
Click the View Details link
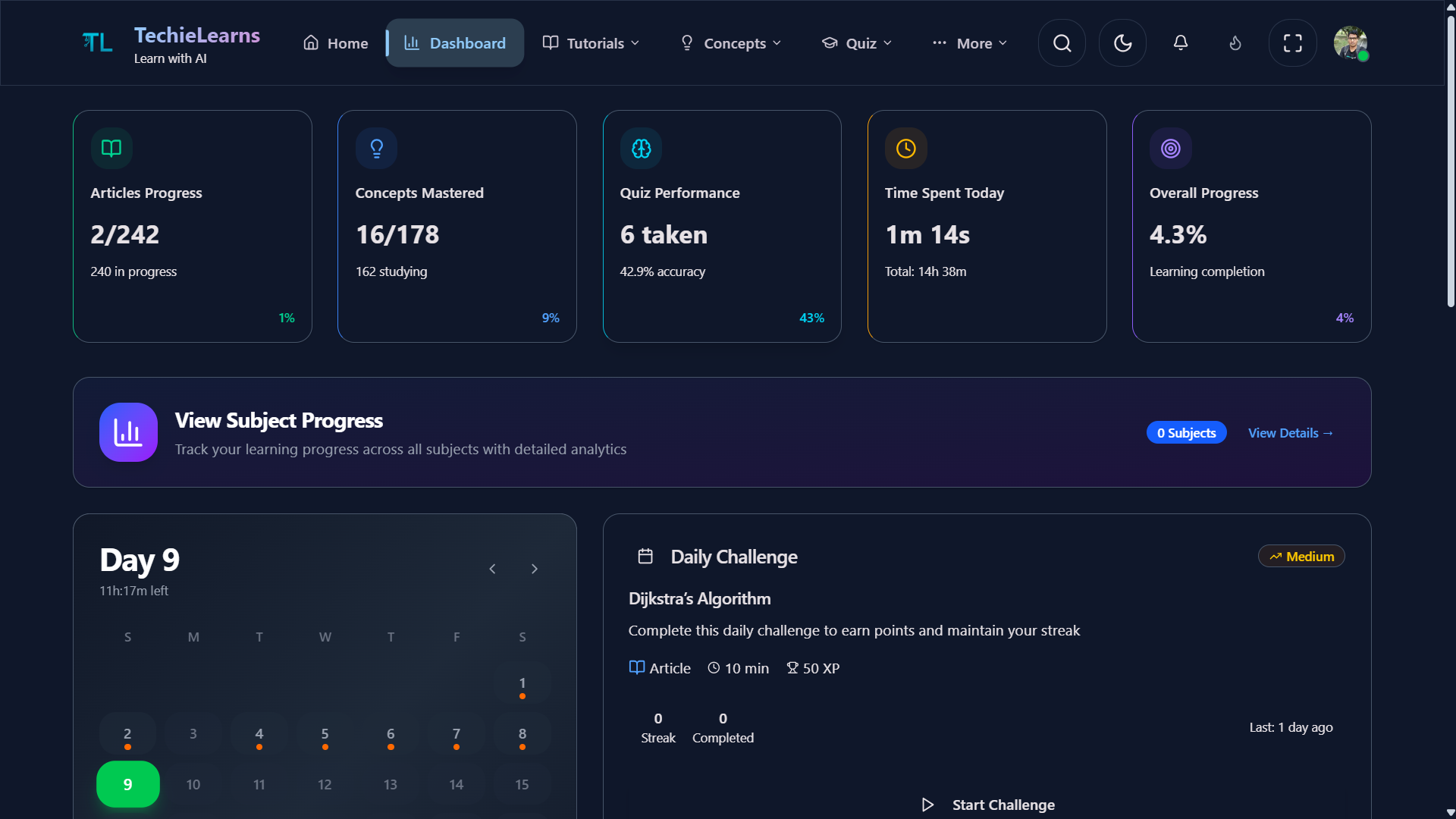(x=1290, y=432)
